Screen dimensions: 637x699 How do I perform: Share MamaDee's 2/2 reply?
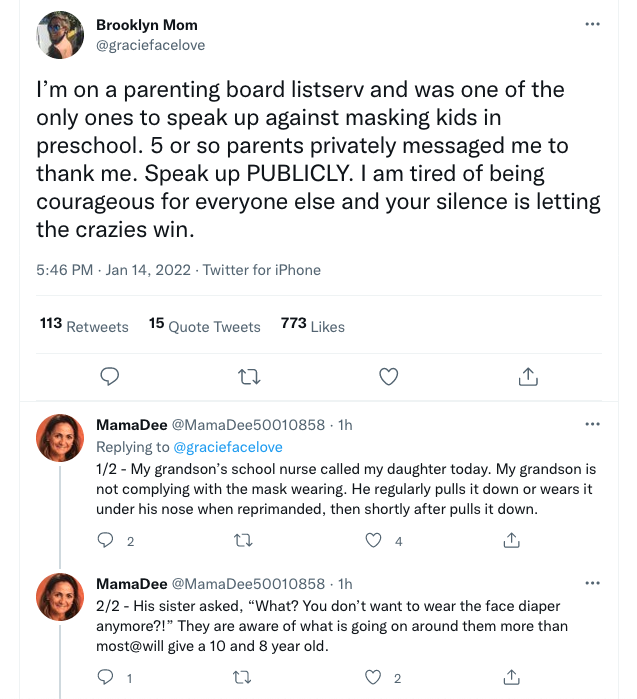tap(511, 678)
